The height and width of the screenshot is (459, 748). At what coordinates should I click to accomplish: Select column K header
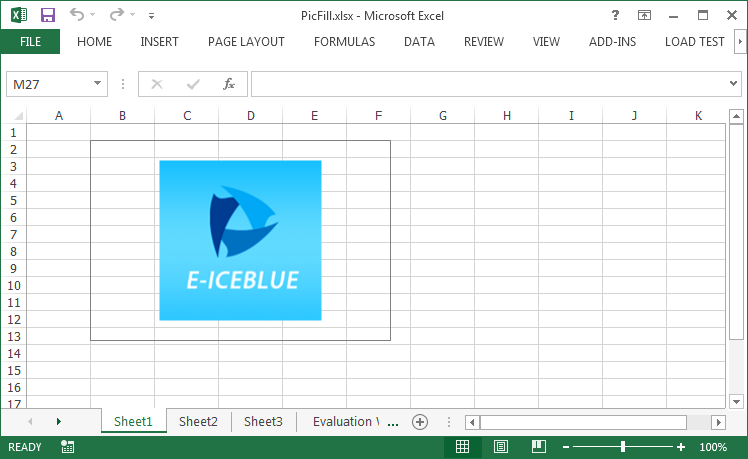[698, 115]
